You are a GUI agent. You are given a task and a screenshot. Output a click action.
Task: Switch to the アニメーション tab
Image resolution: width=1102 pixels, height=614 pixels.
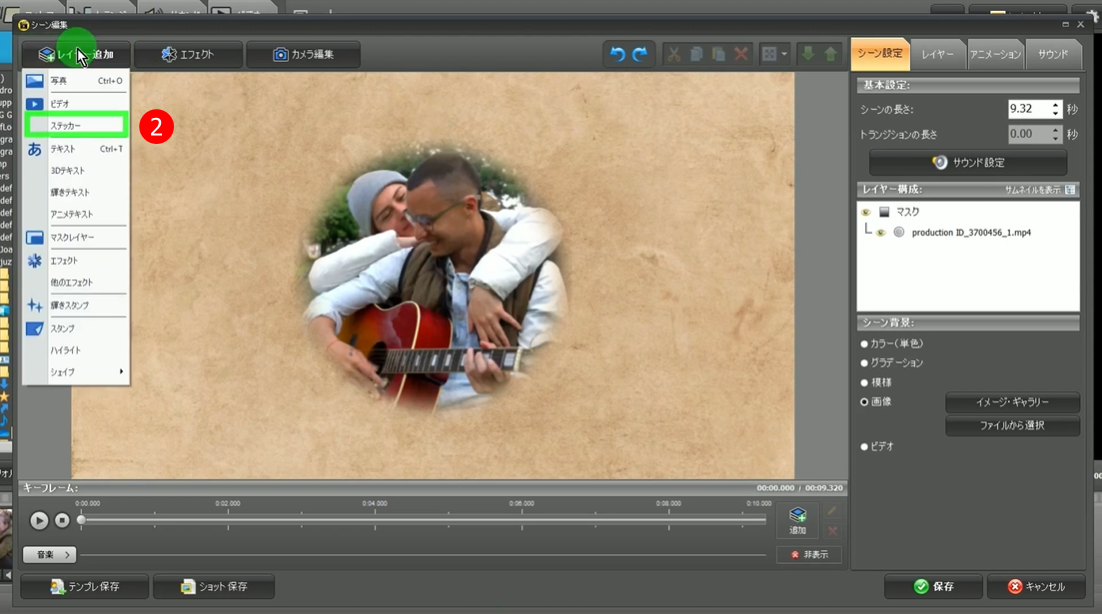point(995,54)
